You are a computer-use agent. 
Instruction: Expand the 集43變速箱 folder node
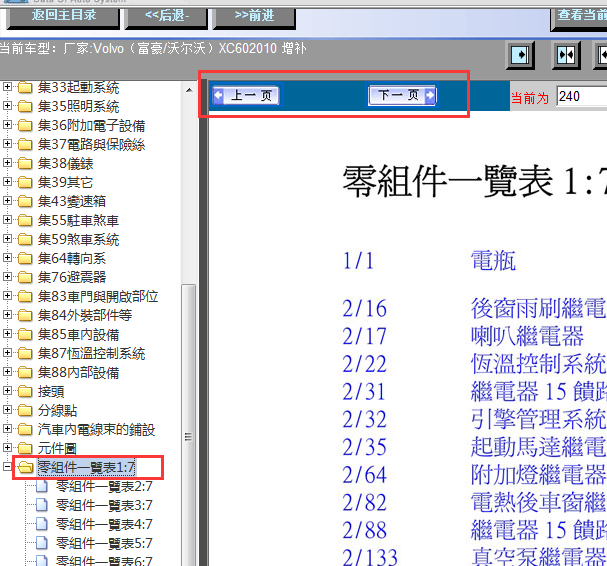8,202
